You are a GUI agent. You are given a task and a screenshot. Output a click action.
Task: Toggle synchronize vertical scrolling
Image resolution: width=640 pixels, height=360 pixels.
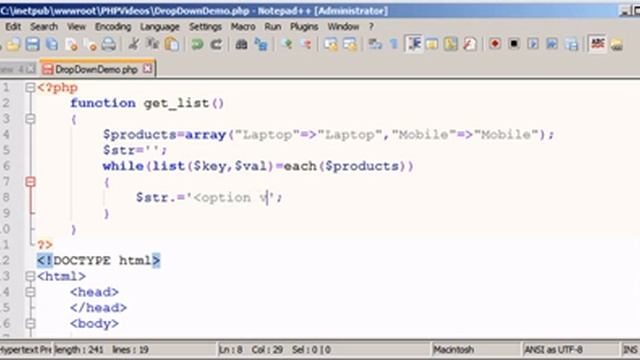(x=331, y=44)
